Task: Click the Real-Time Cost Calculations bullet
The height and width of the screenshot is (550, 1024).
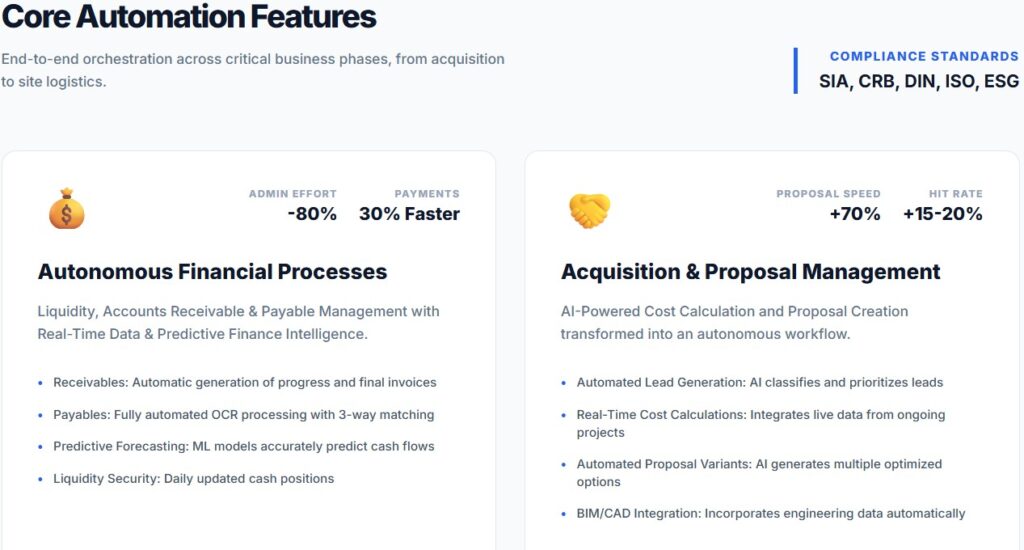Action: tap(760, 423)
